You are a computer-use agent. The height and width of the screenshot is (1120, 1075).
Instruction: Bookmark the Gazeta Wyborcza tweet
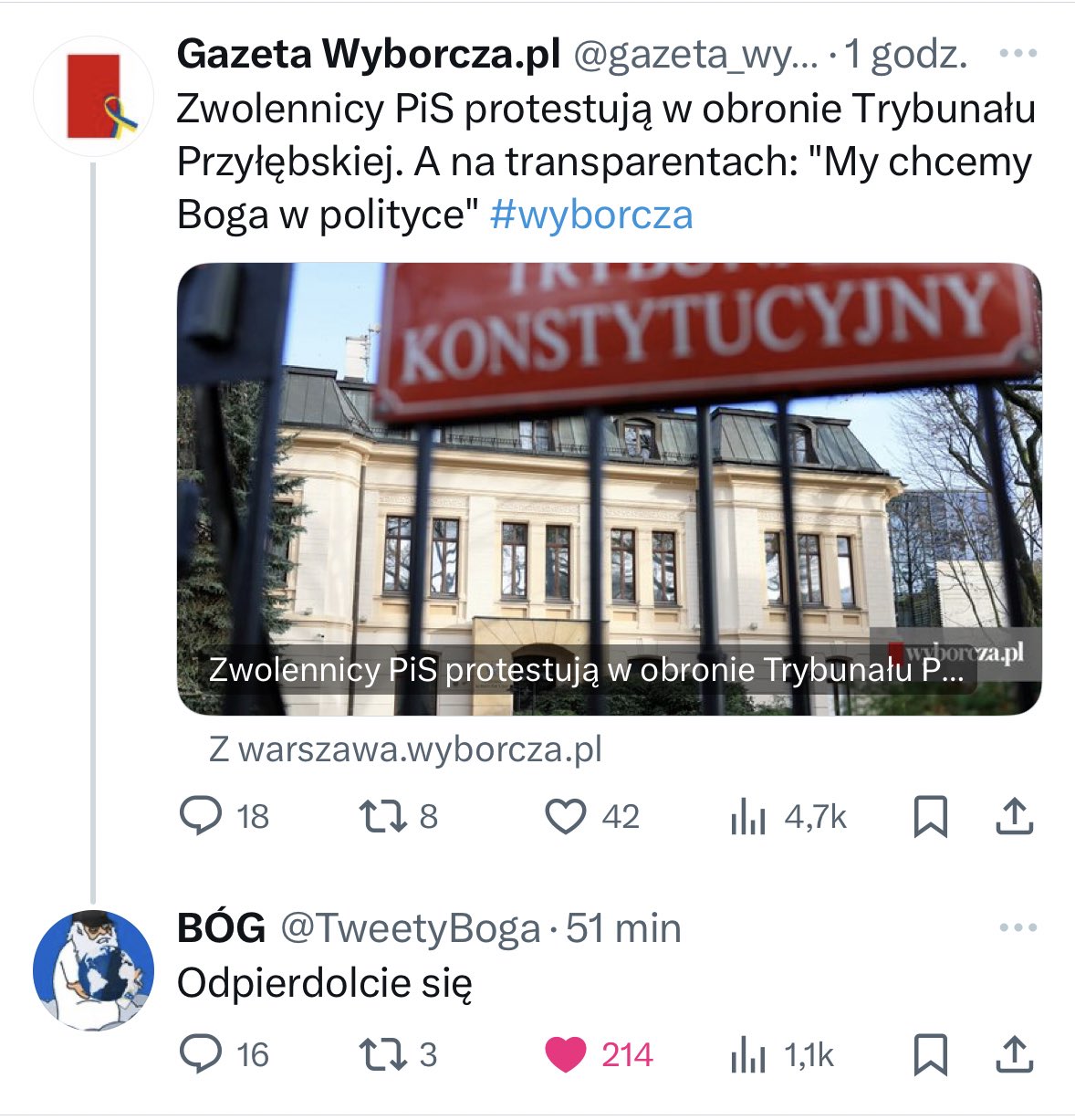coord(930,817)
